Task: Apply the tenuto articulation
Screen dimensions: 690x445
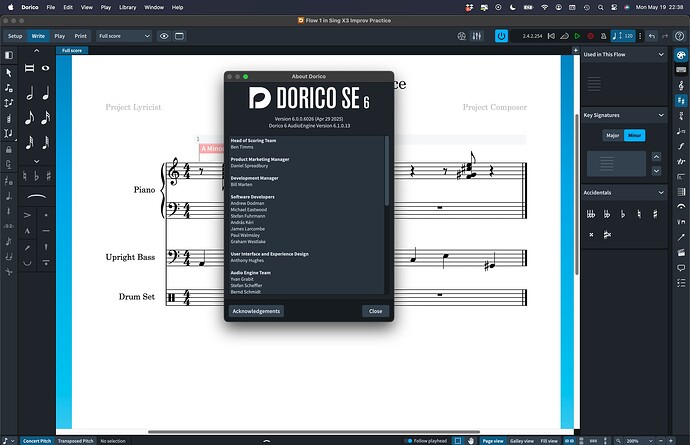Action: [x=46, y=231]
